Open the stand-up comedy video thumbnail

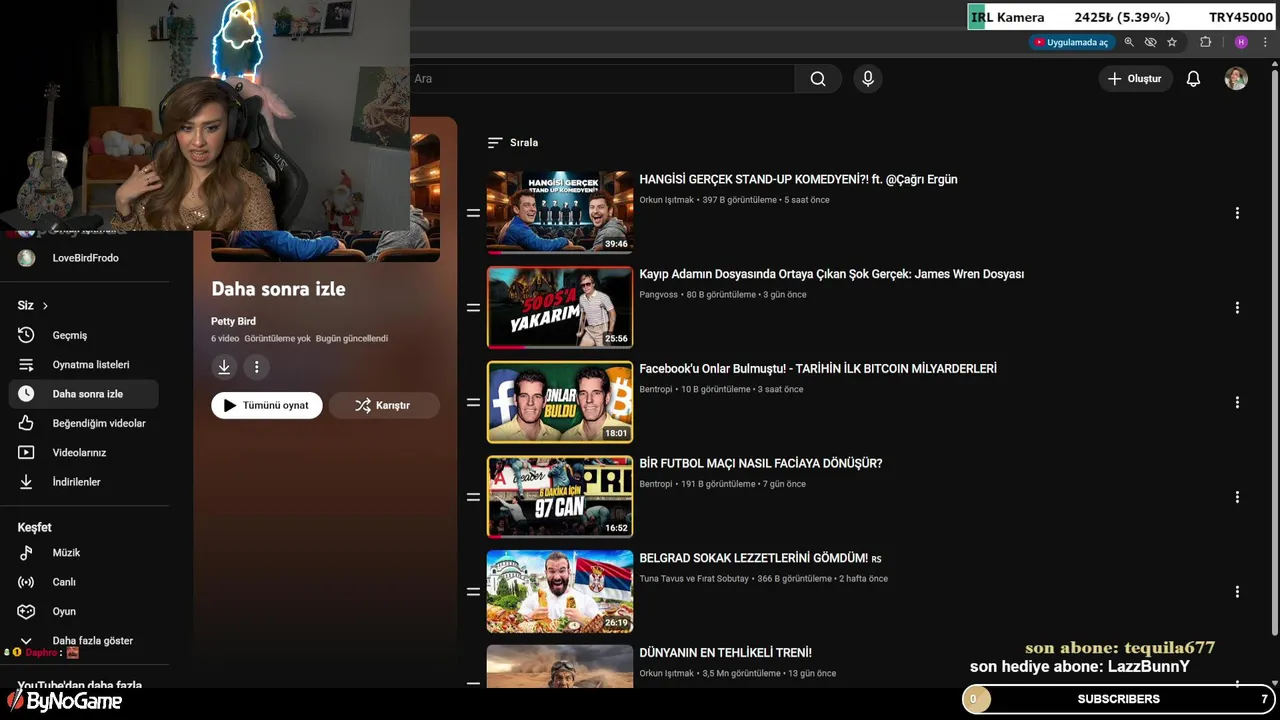point(560,212)
